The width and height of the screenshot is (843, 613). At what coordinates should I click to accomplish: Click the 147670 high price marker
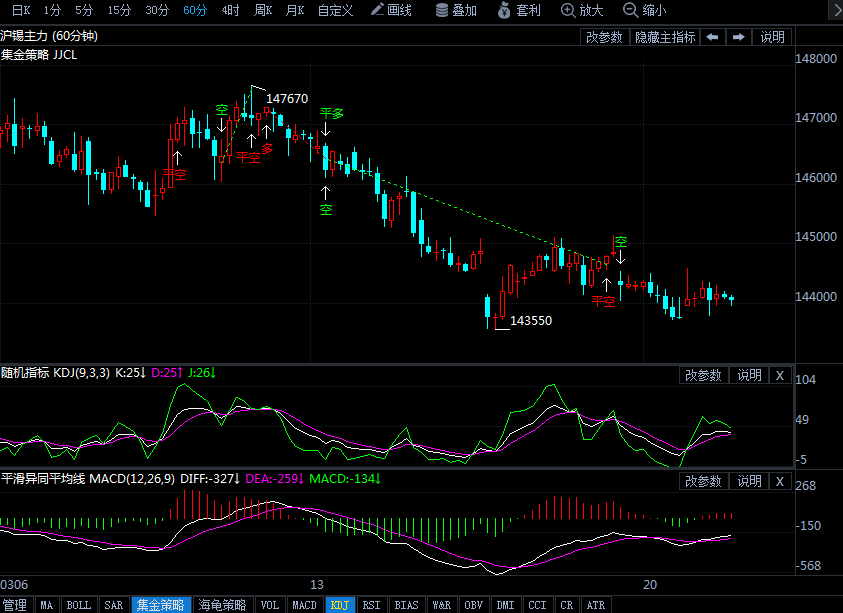tap(287, 99)
